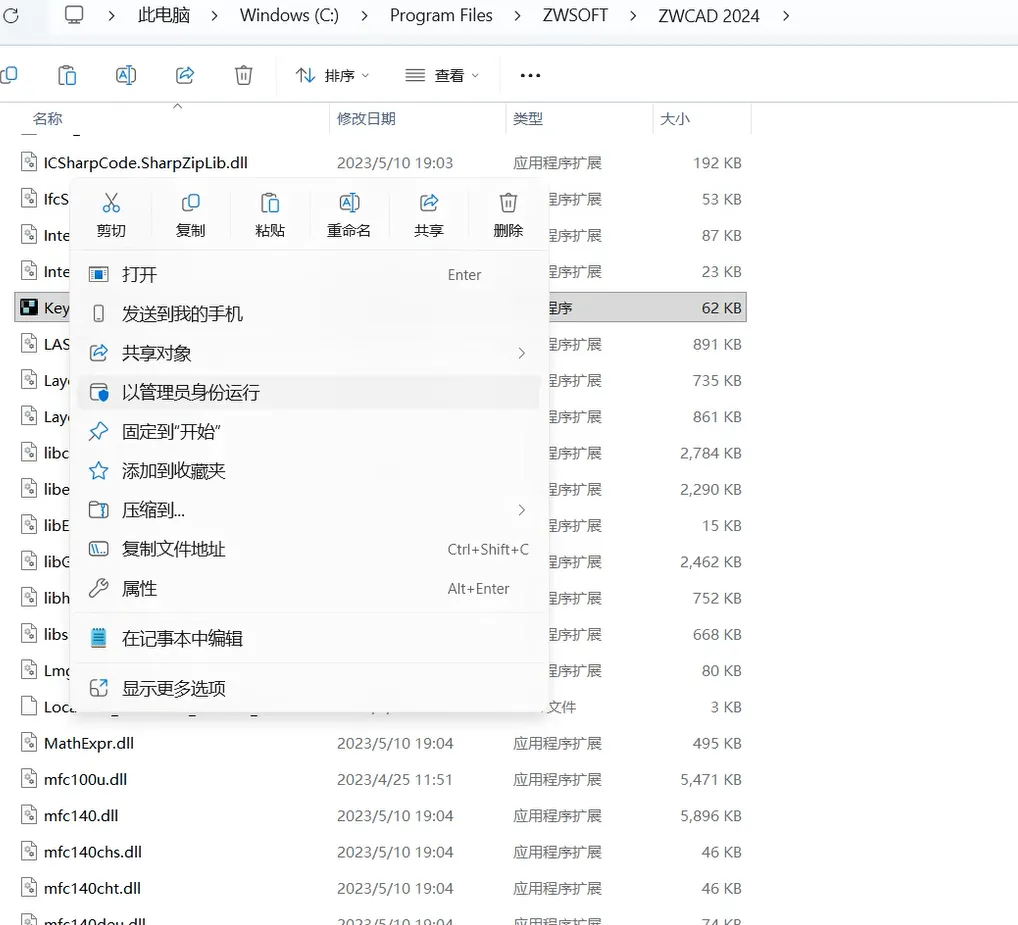Click 此电脑 breadcrumb segment
Viewport: 1018px width, 925px height.
click(x=164, y=15)
